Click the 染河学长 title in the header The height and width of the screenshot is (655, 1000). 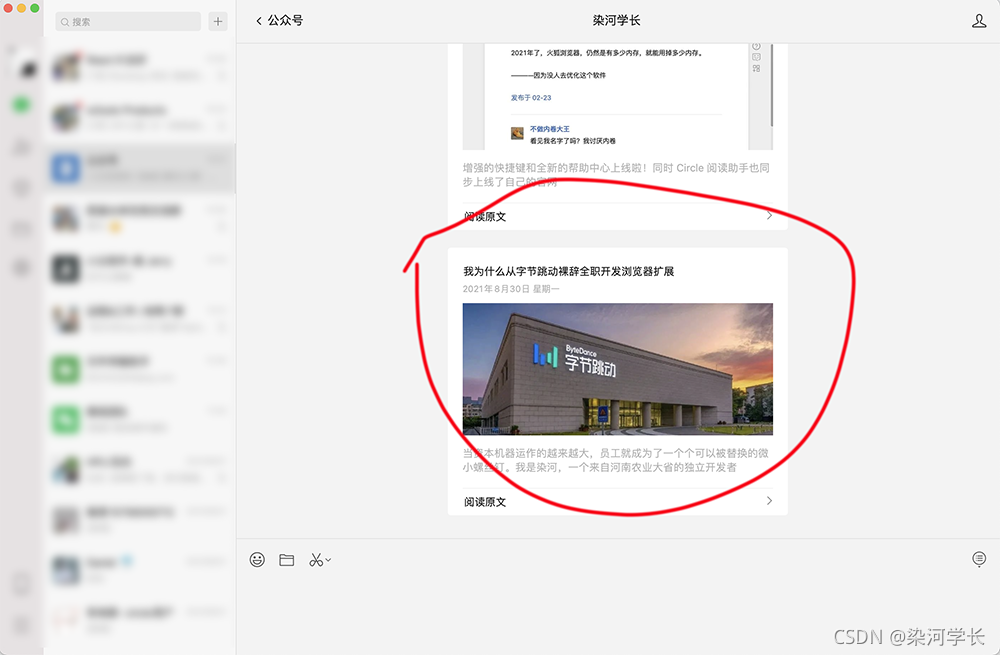click(616, 20)
